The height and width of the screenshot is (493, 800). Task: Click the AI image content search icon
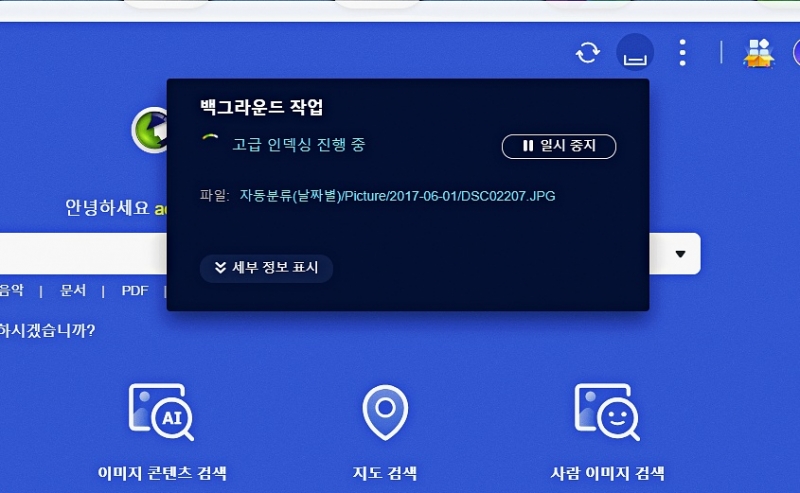161,411
